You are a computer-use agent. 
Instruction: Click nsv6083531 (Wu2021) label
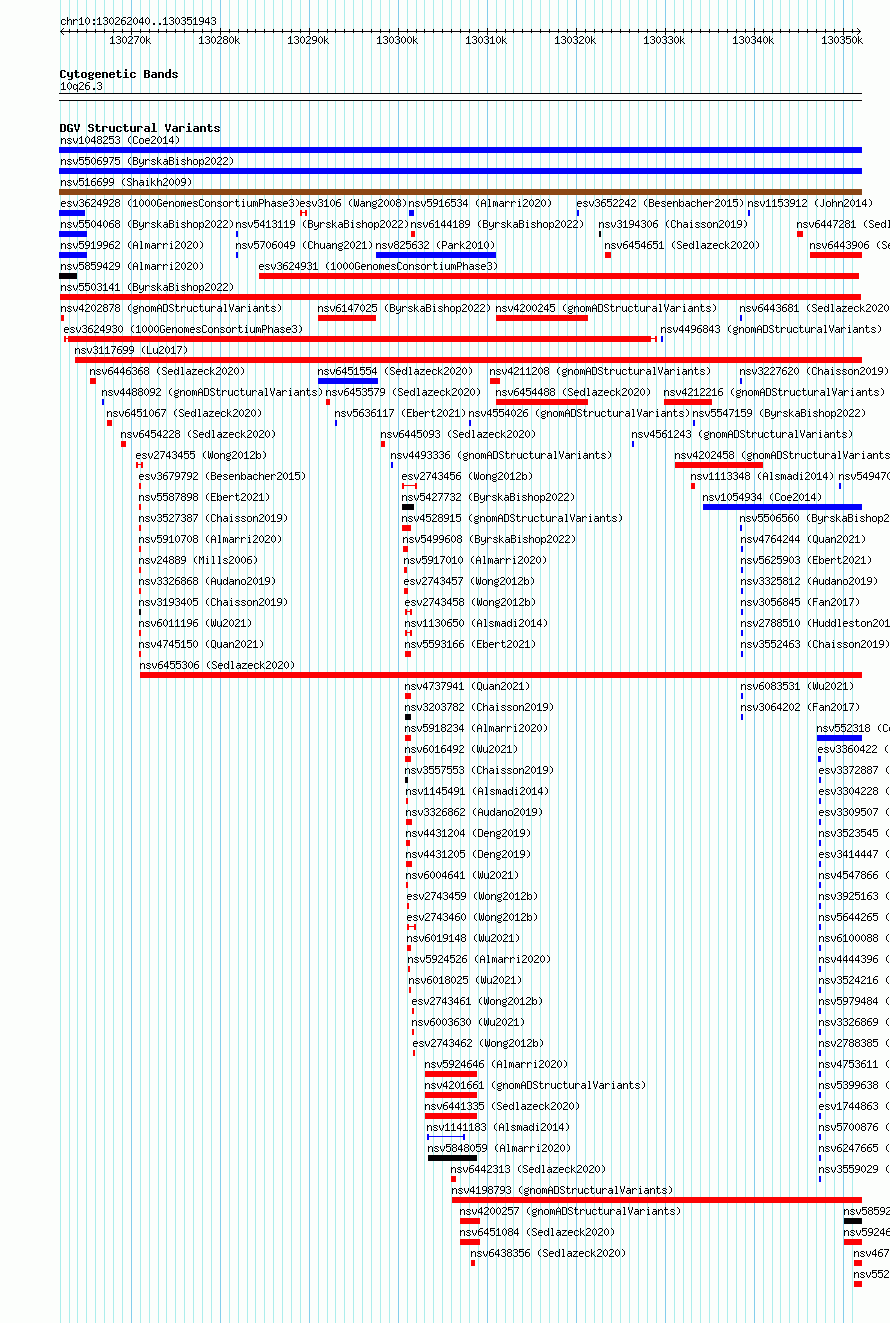click(x=797, y=686)
